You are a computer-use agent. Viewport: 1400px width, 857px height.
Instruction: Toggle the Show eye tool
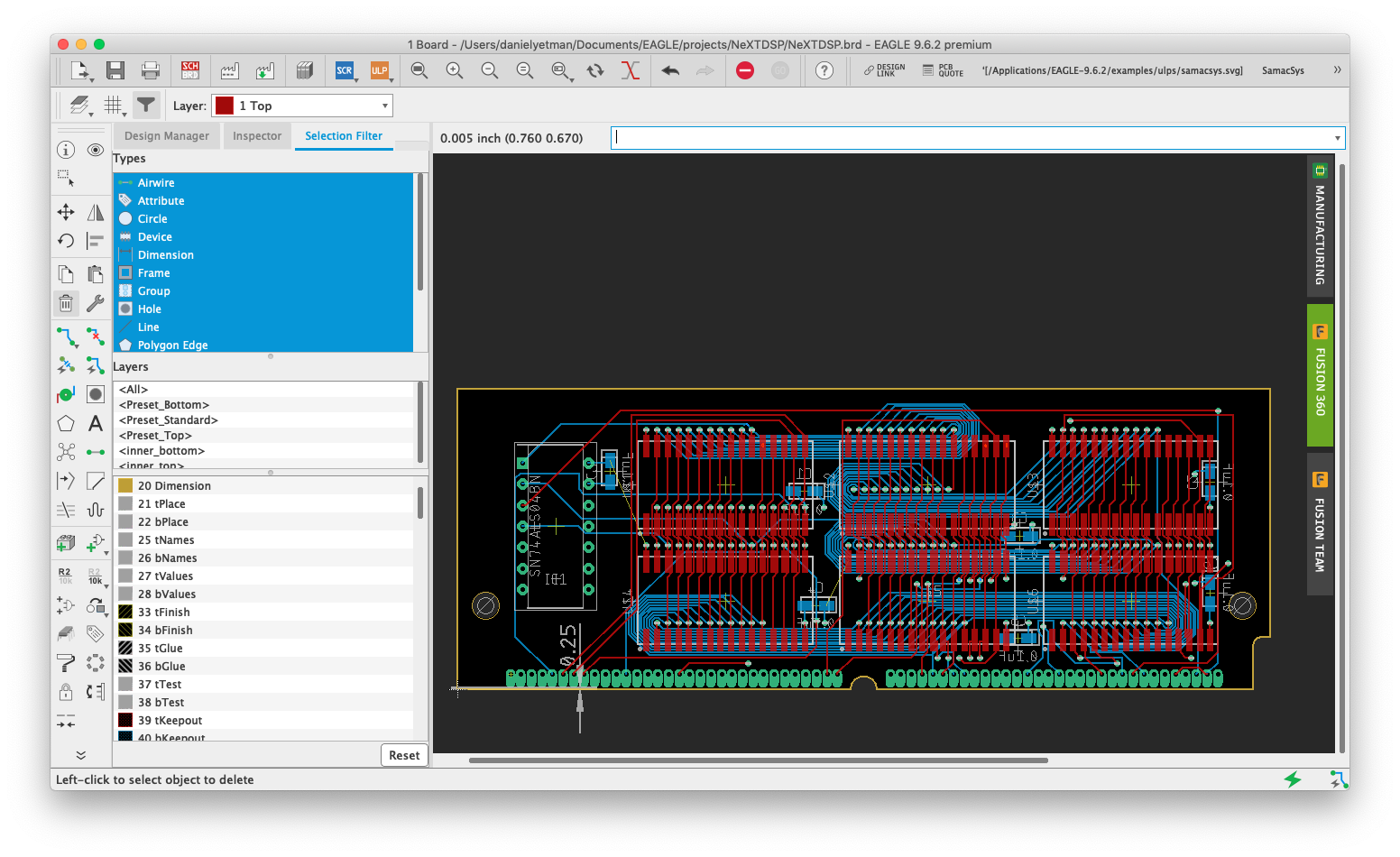coord(96,150)
